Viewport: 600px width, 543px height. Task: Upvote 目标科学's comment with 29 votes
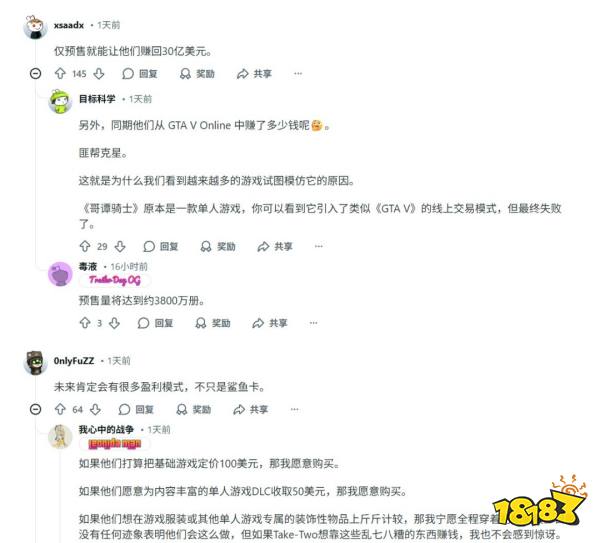tap(85, 246)
